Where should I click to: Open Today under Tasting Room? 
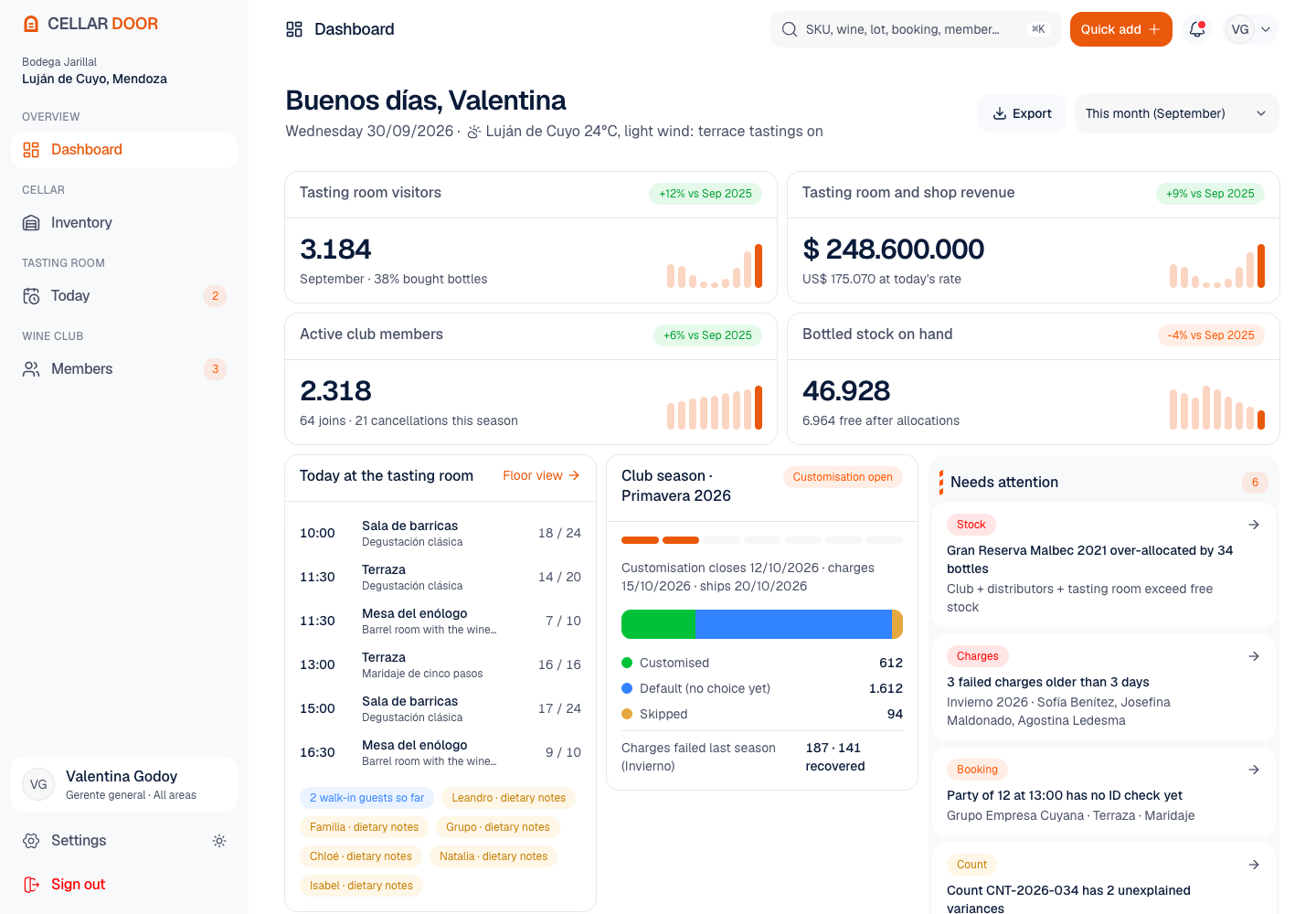point(124,296)
